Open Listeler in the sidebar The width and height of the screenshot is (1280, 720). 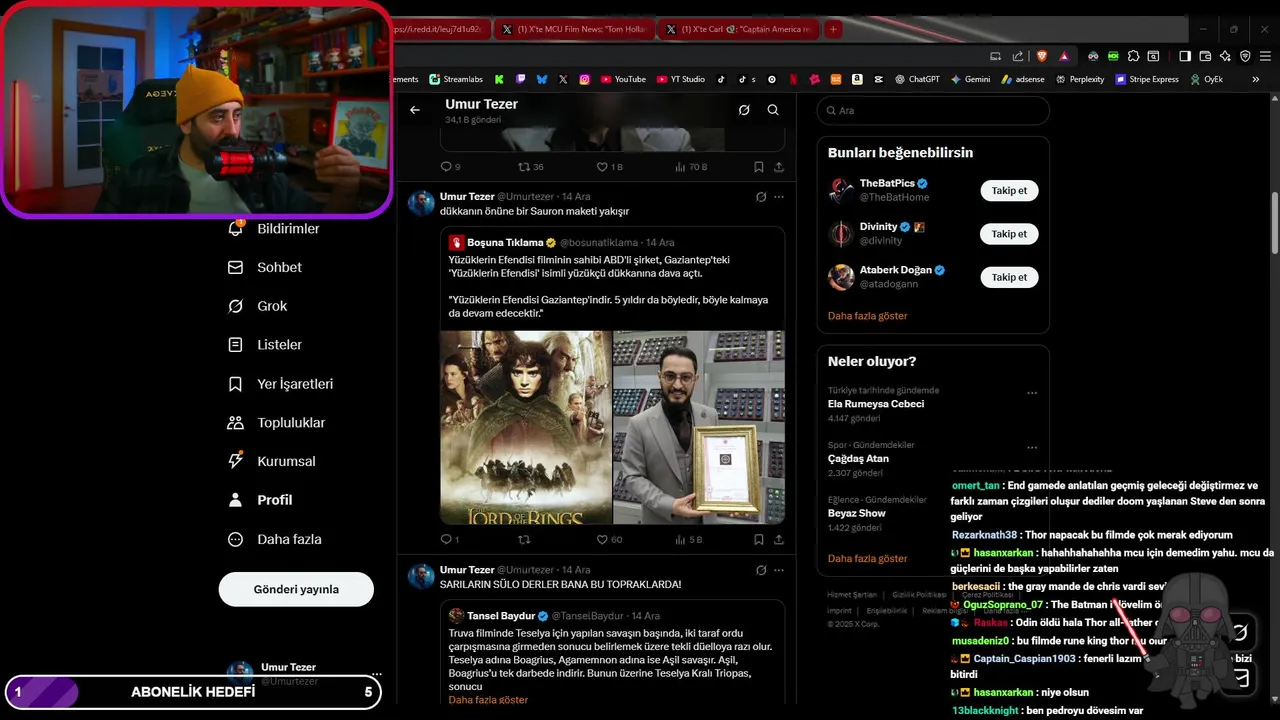click(x=264, y=345)
